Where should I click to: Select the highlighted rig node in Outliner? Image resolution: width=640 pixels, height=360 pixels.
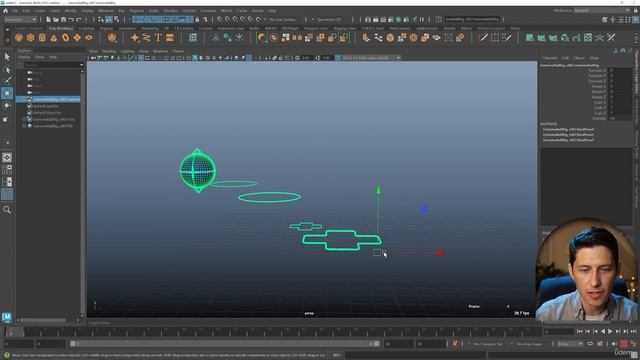(x=48, y=100)
